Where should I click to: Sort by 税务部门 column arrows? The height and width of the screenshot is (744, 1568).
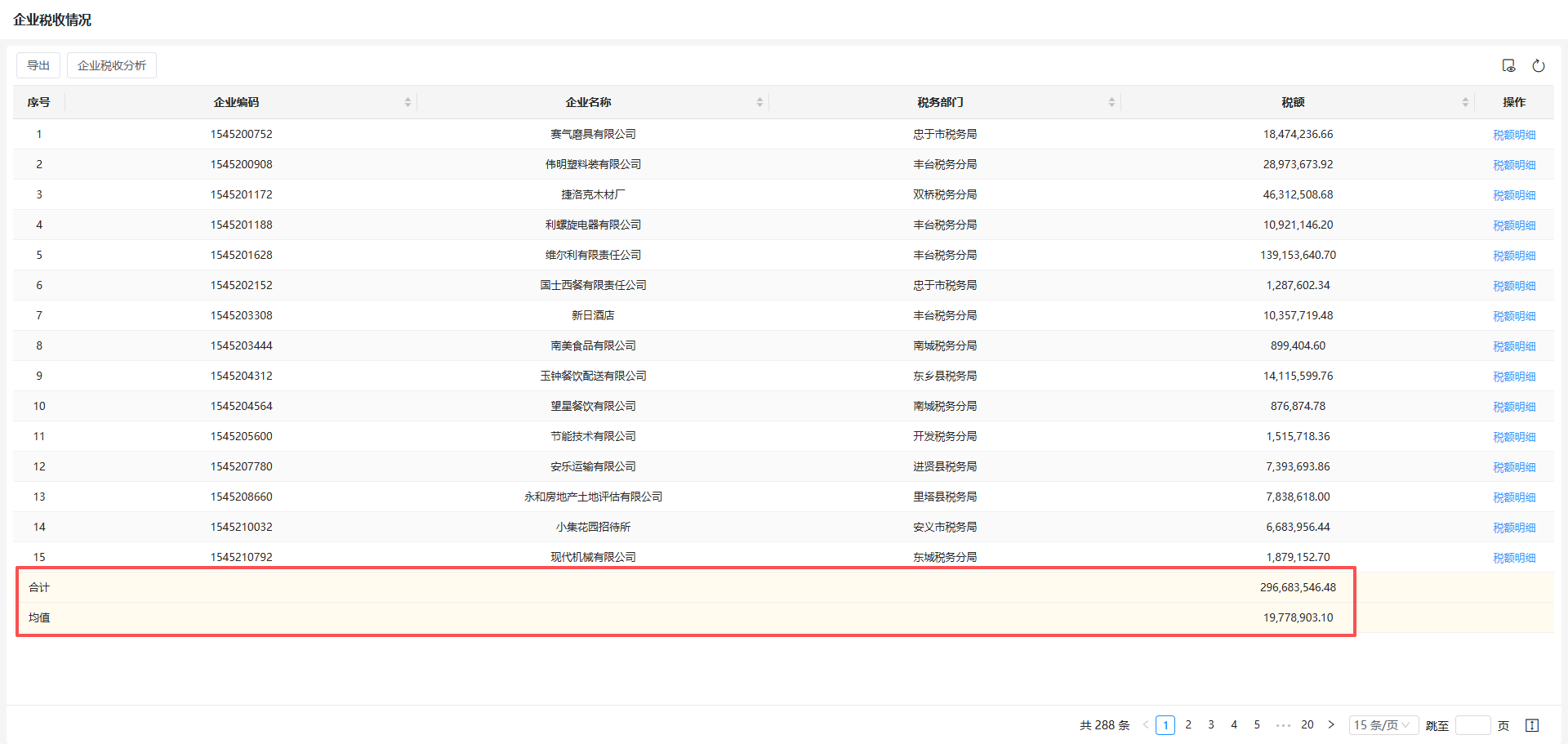[x=1111, y=102]
